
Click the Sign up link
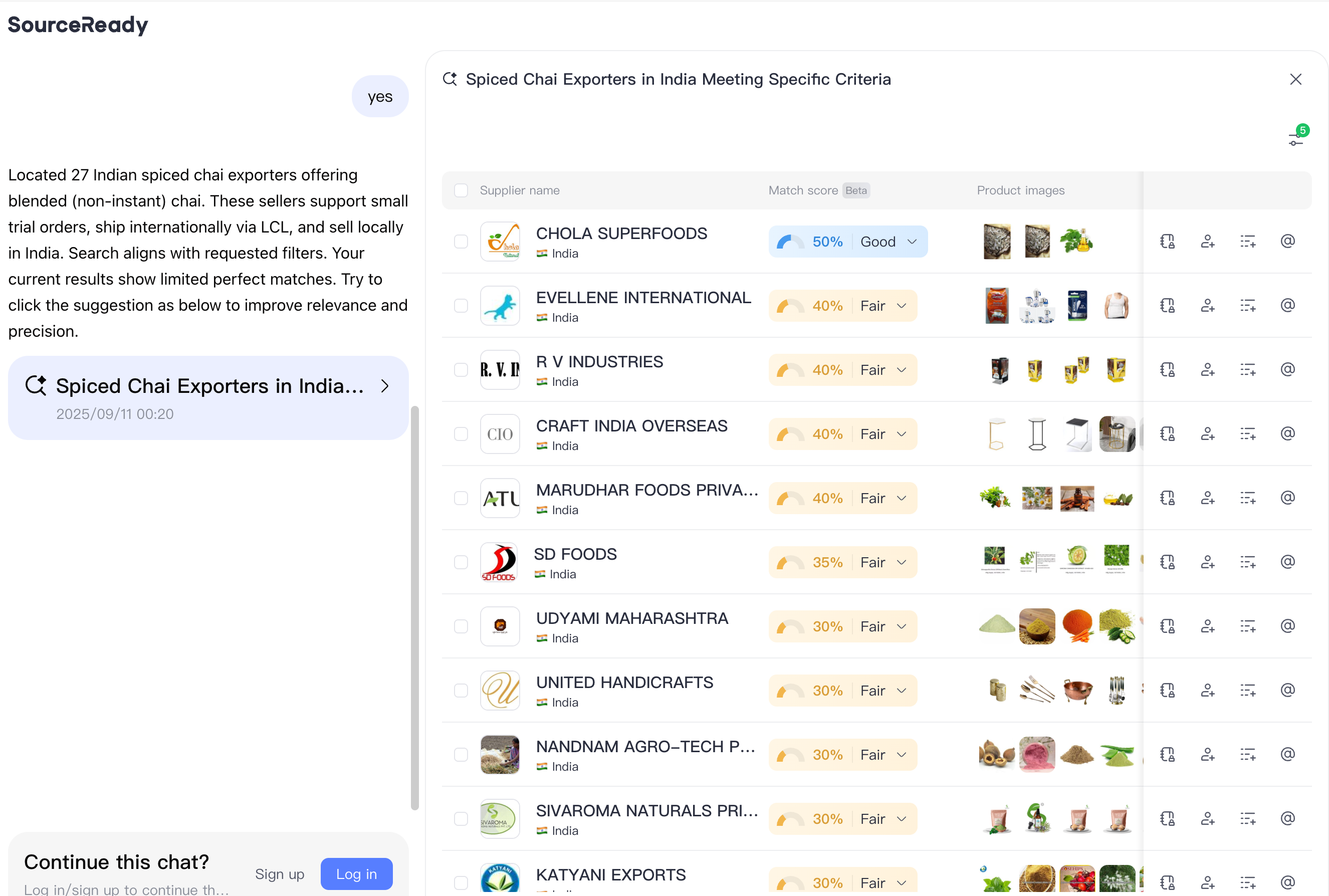click(x=280, y=874)
